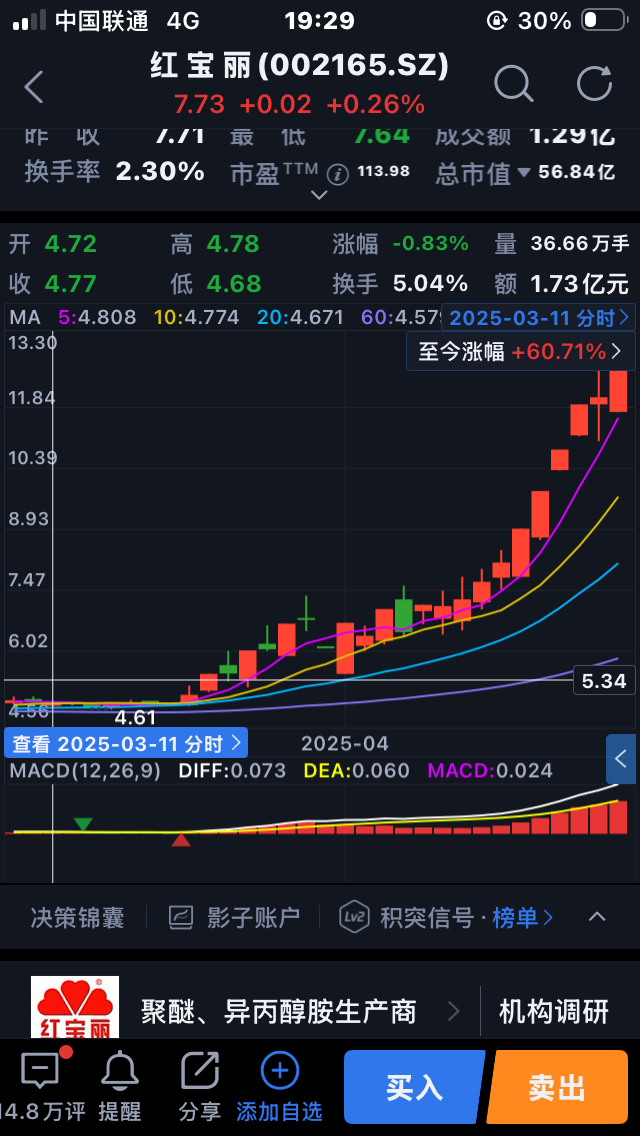Open 至今涨幅 +60.71% details
The image size is (640, 1136).
point(521,352)
